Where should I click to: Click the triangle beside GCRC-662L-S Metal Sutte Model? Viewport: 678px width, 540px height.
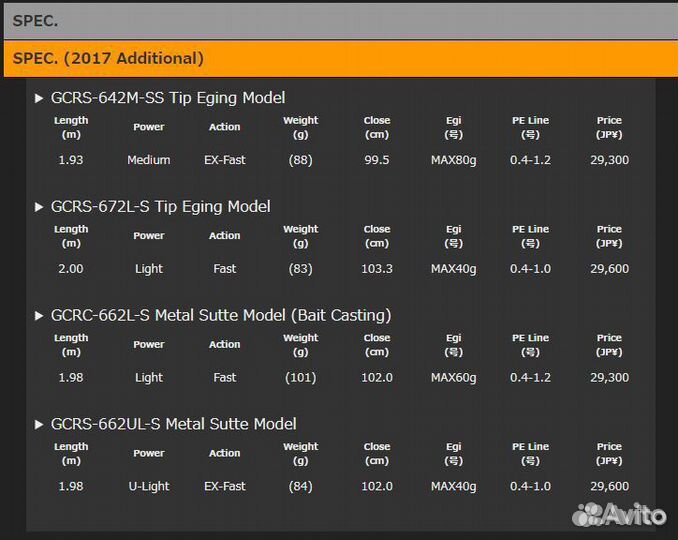[x=39, y=316]
